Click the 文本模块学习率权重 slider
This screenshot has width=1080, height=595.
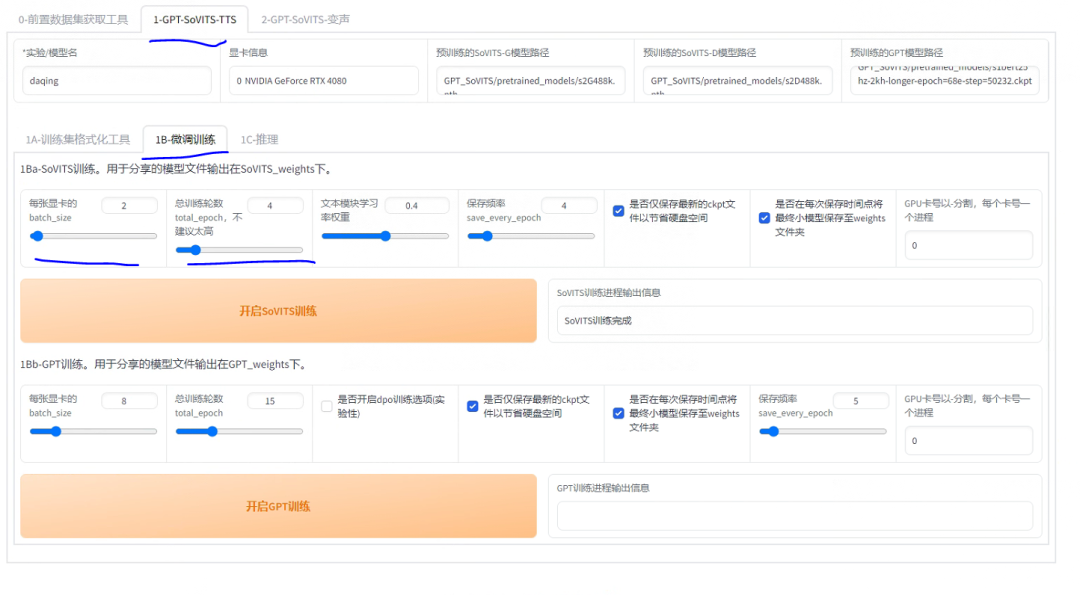tap(385, 236)
